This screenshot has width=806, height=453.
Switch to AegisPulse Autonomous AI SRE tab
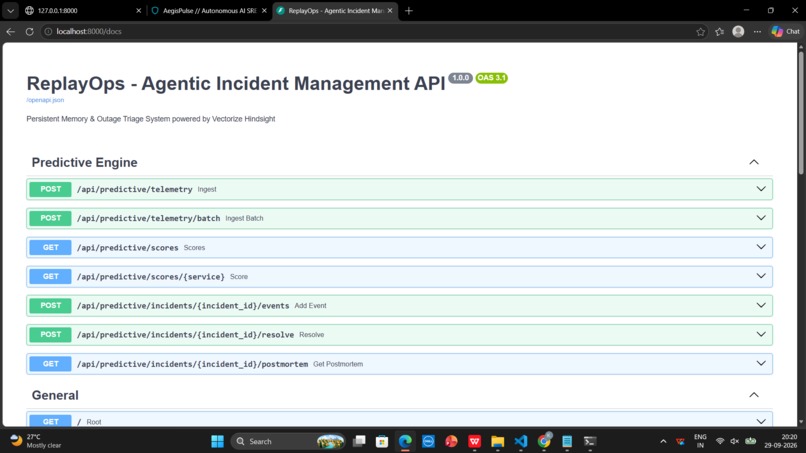pyautogui.click(x=208, y=10)
